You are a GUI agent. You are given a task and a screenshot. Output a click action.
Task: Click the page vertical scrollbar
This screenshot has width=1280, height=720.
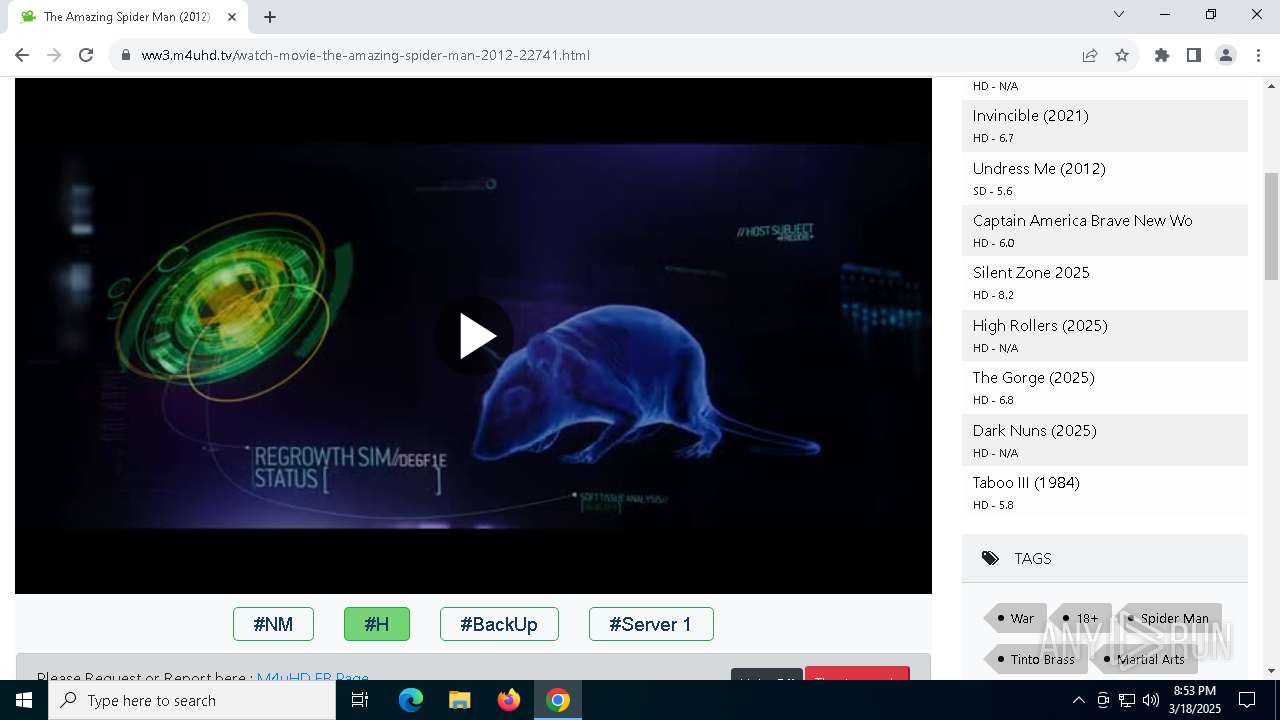[1271, 226]
